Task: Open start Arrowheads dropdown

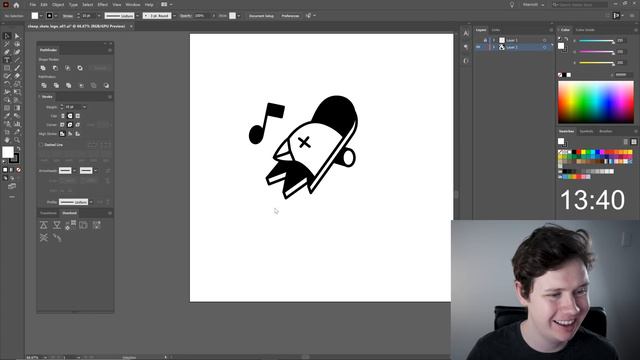Action: coord(75,171)
